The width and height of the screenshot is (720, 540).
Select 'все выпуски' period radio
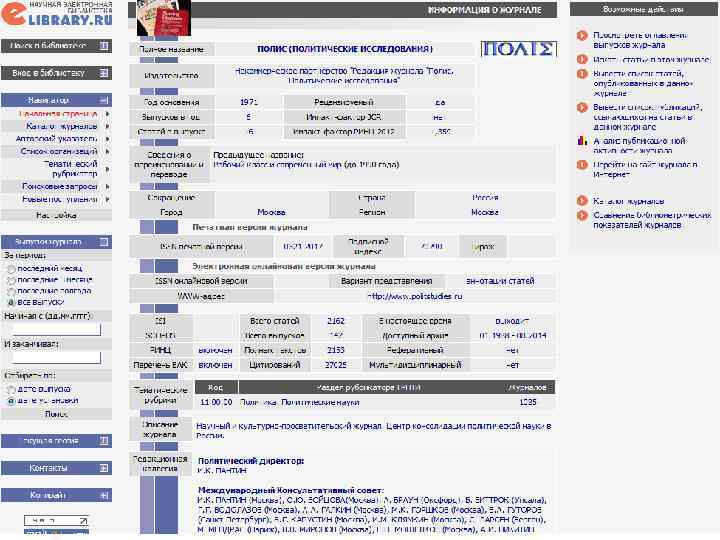pos(11,303)
